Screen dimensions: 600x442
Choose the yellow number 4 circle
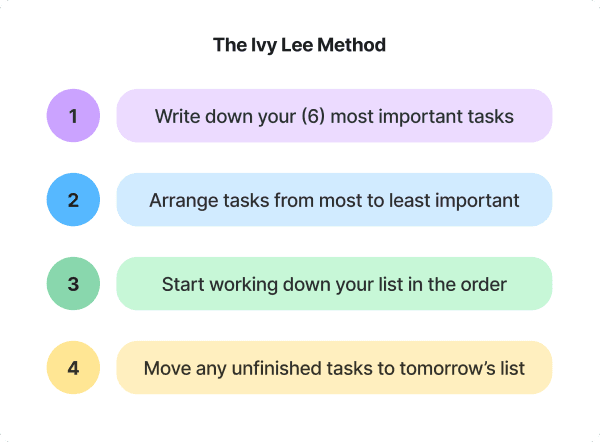pyautogui.click(x=73, y=367)
